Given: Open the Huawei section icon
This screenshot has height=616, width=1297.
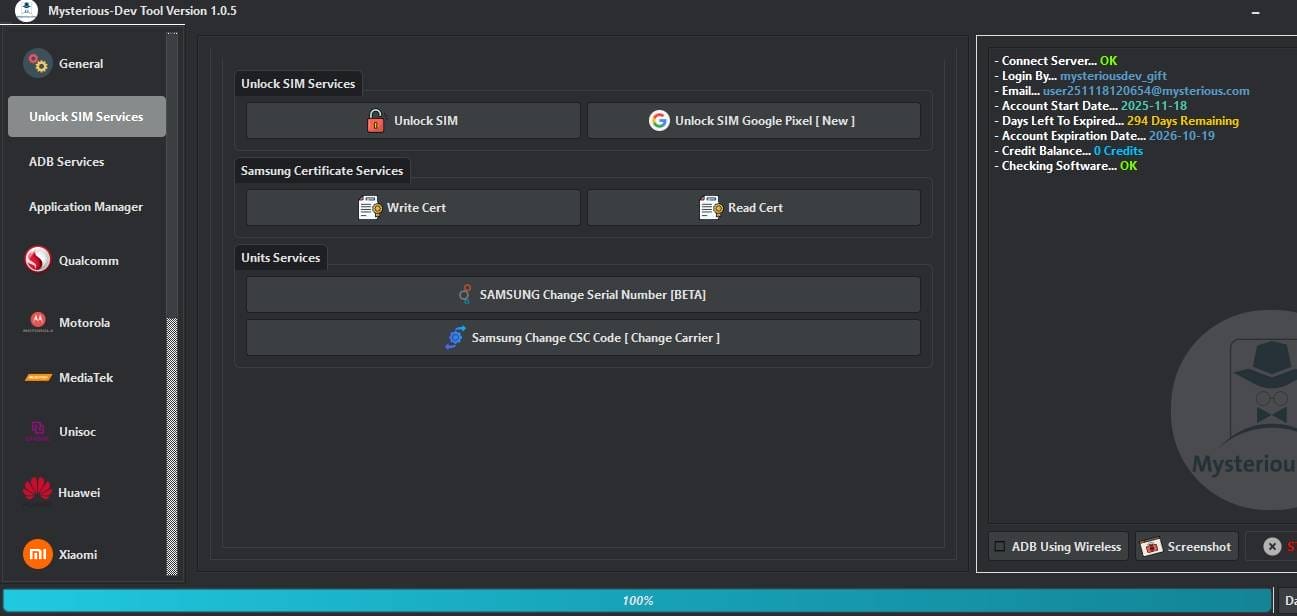Looking at the screenshot, I should pos(36,491).
